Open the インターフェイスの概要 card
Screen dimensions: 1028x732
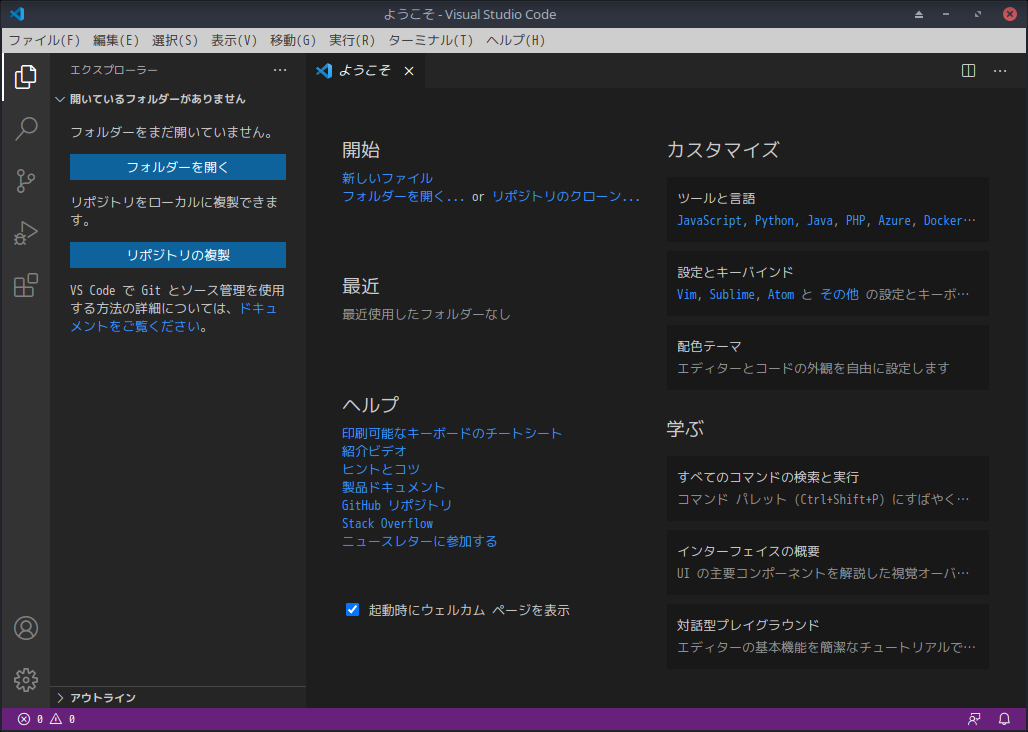[x=827, y=562]
